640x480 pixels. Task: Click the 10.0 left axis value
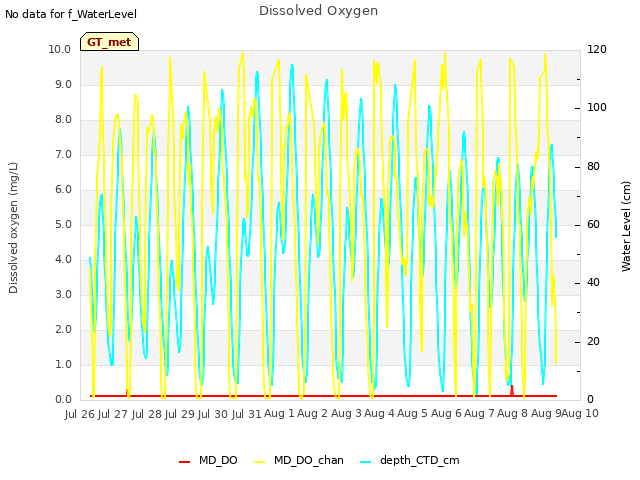pyautogui.click(x=60, y=49)
